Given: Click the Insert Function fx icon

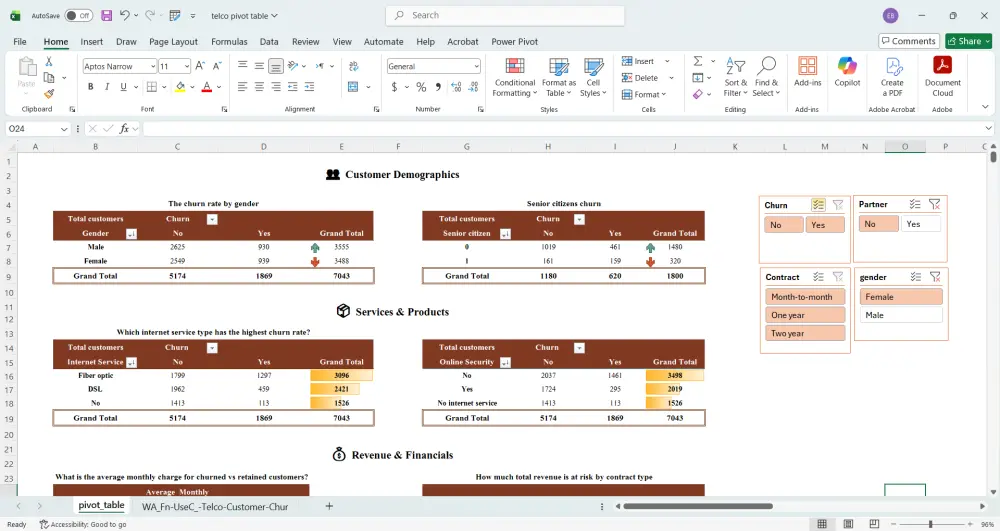Looking at the screenshot, I should click(x=124, y=129).
